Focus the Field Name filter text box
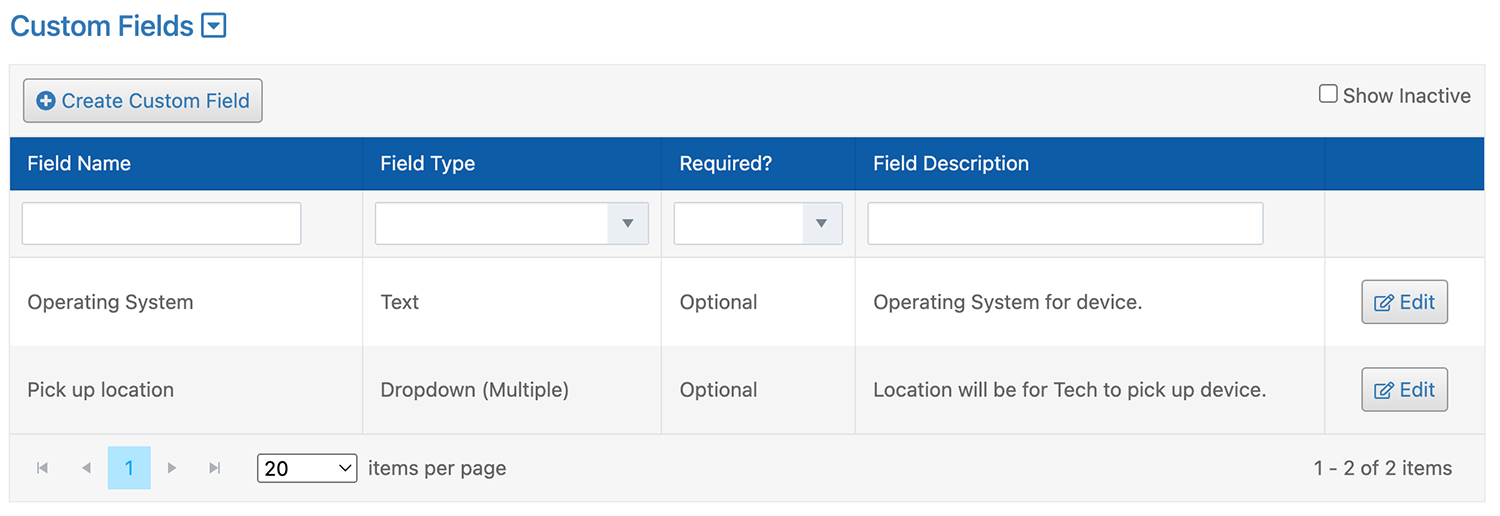This screenshot has height=516, width=1500. [x=162, y=224]
